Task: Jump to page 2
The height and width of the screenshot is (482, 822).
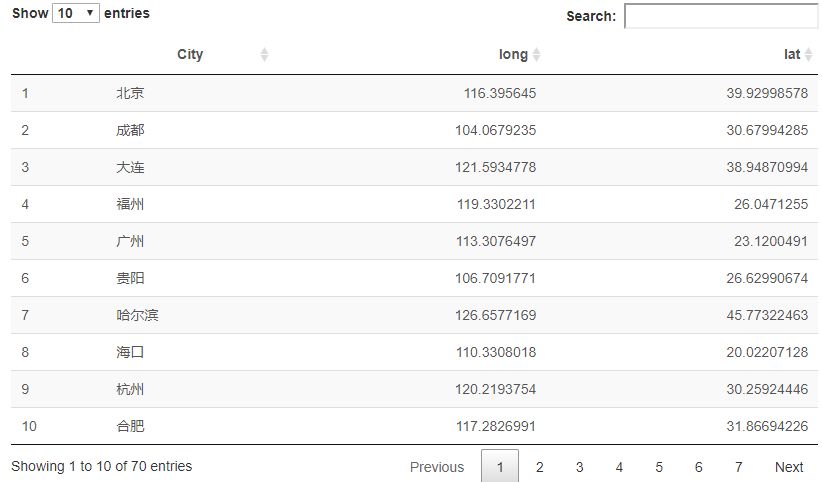Action: (539, 467)
